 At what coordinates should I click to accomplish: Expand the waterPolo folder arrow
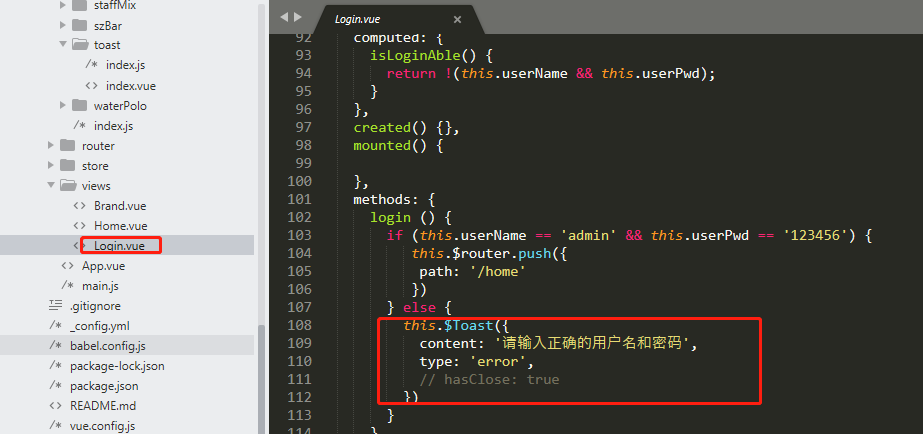pyautogui.click(x=63, y=105)
